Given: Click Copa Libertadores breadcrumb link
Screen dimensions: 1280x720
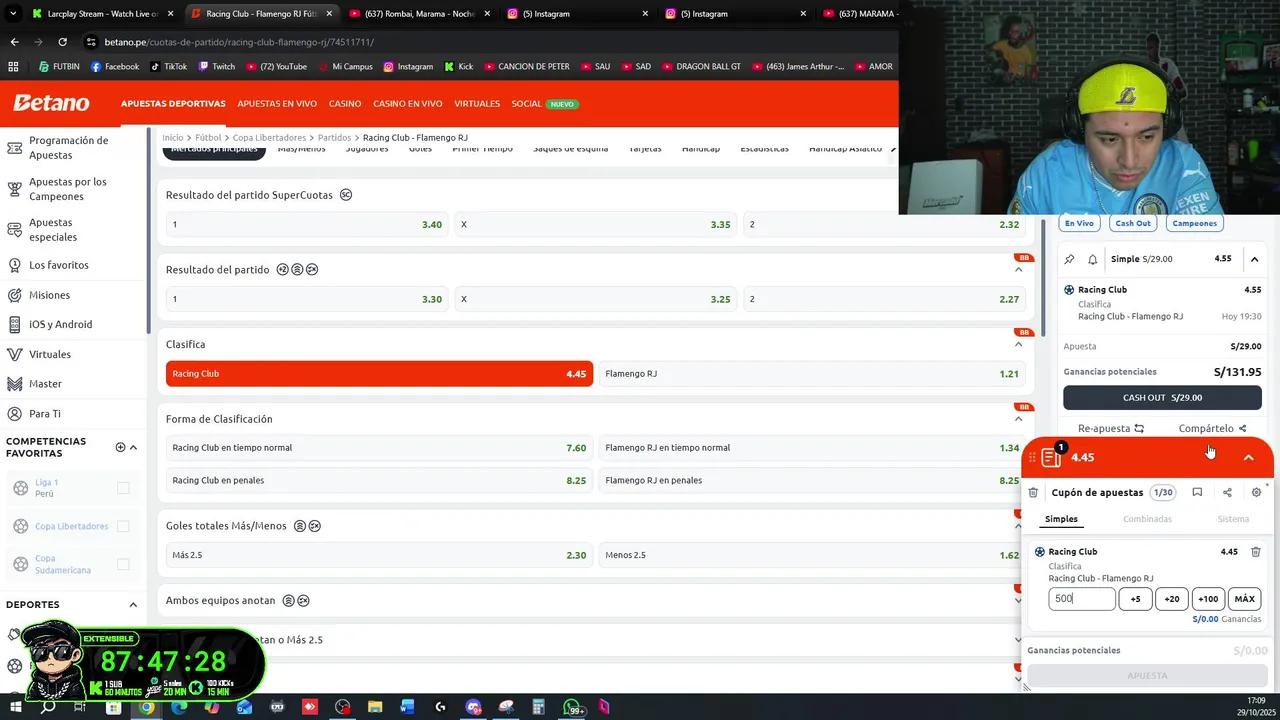Looking at the screenshot, I should pyautogui.click(x=269, y=137).
